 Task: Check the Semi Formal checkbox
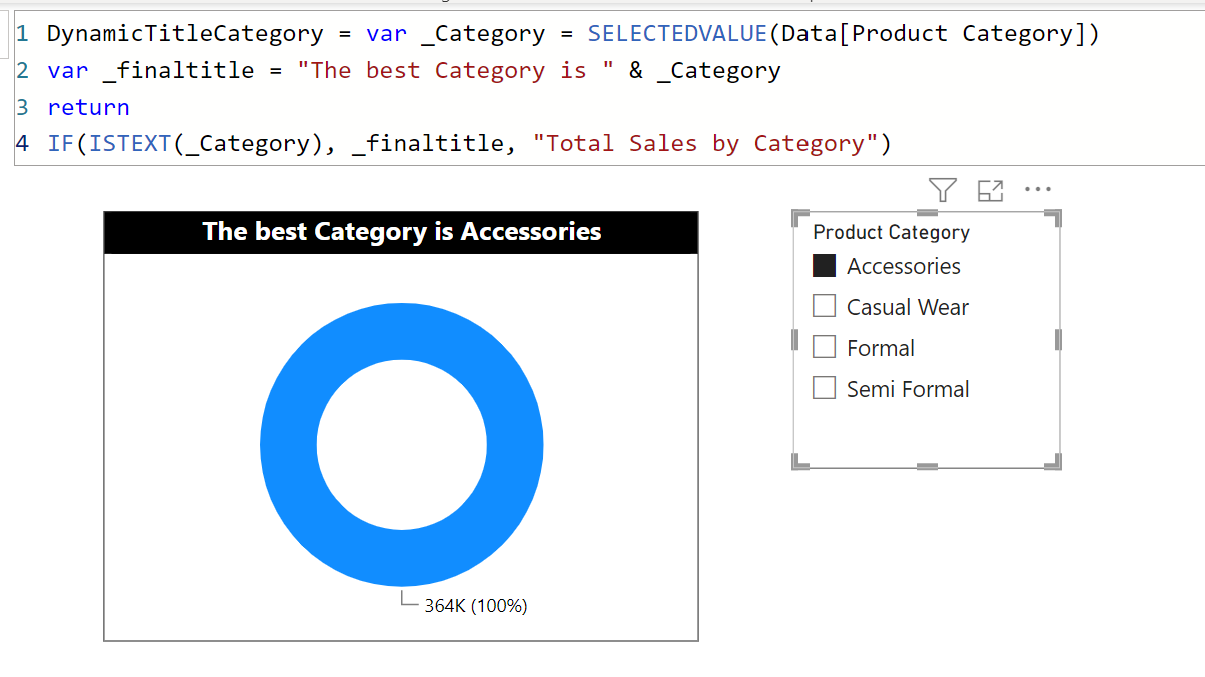click(x=824, y=388)
